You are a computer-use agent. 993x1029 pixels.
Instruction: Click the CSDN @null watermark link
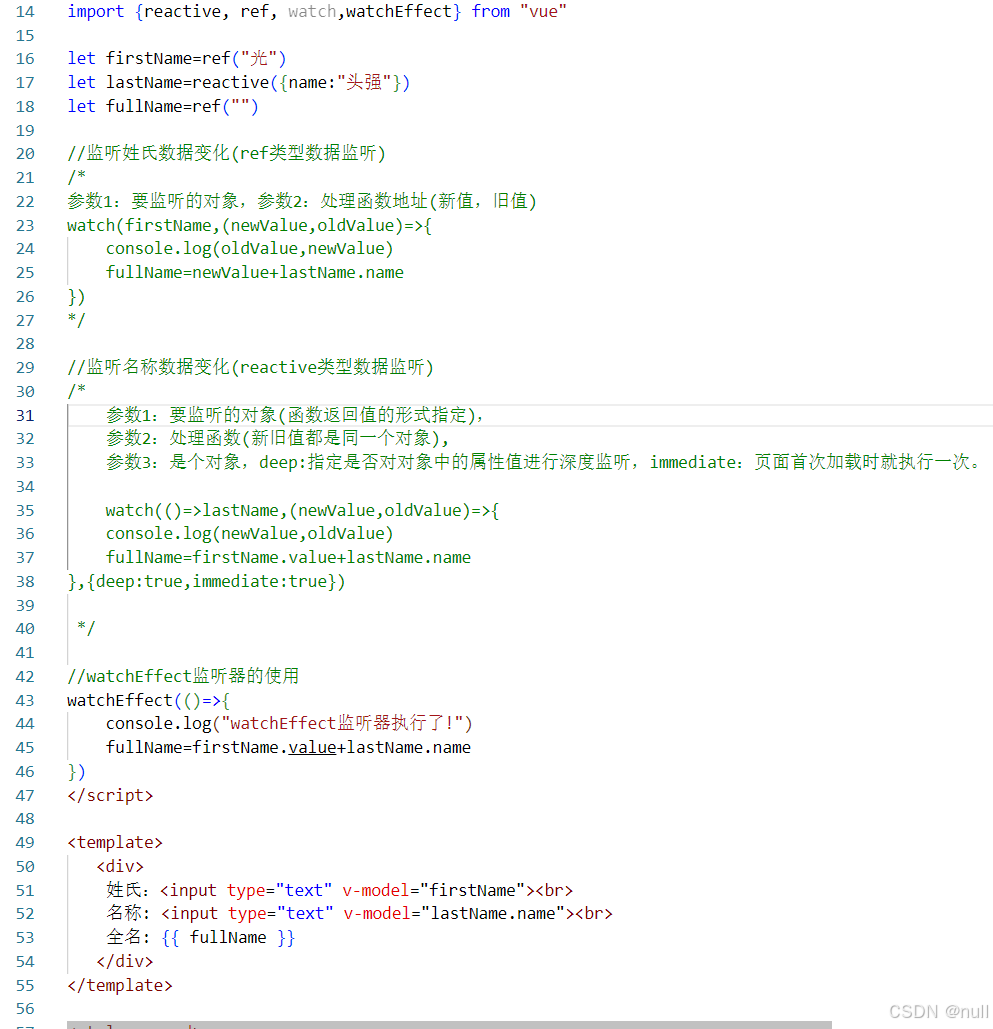point(938,1011)
